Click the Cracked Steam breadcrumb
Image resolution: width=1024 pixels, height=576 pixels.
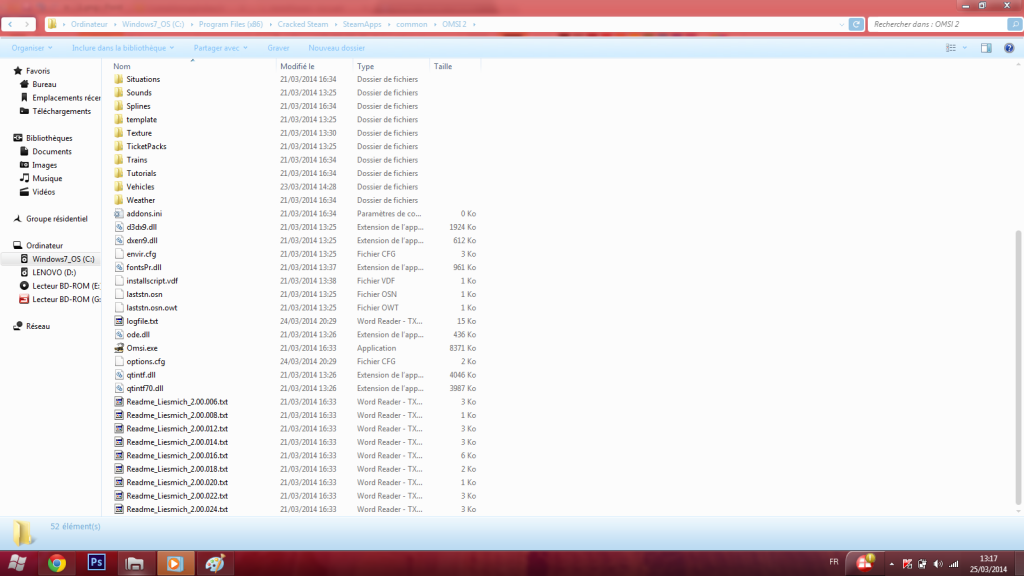point(302,24)
